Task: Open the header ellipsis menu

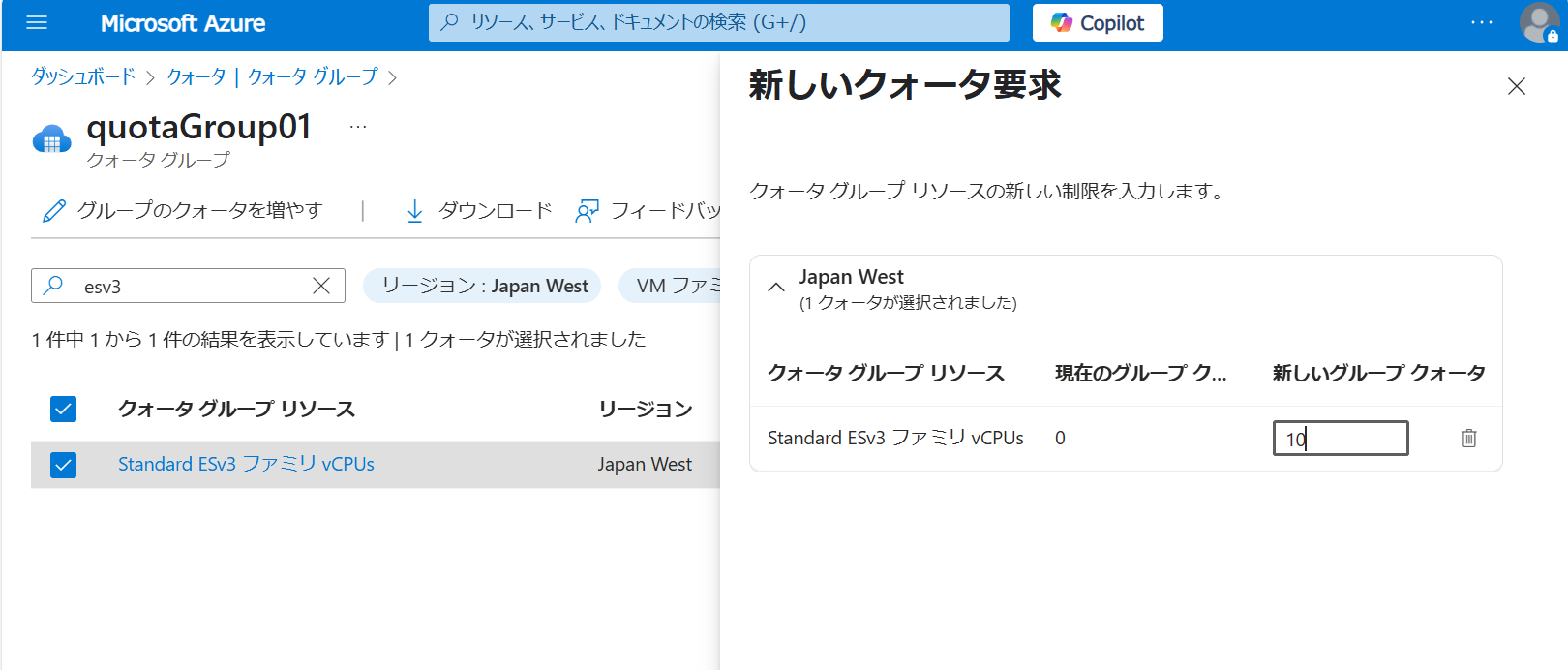Action: (1482, 22)
